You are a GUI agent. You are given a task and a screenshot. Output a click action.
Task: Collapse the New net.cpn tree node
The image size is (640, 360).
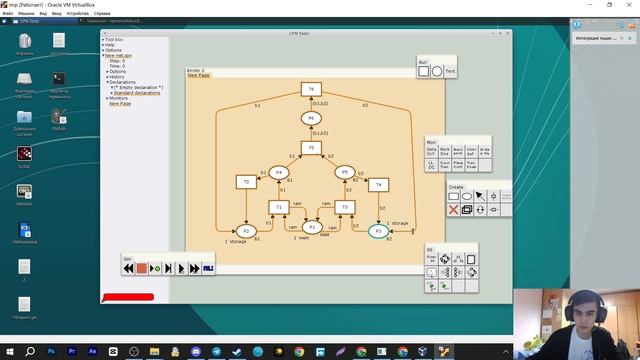pos(103,56)
